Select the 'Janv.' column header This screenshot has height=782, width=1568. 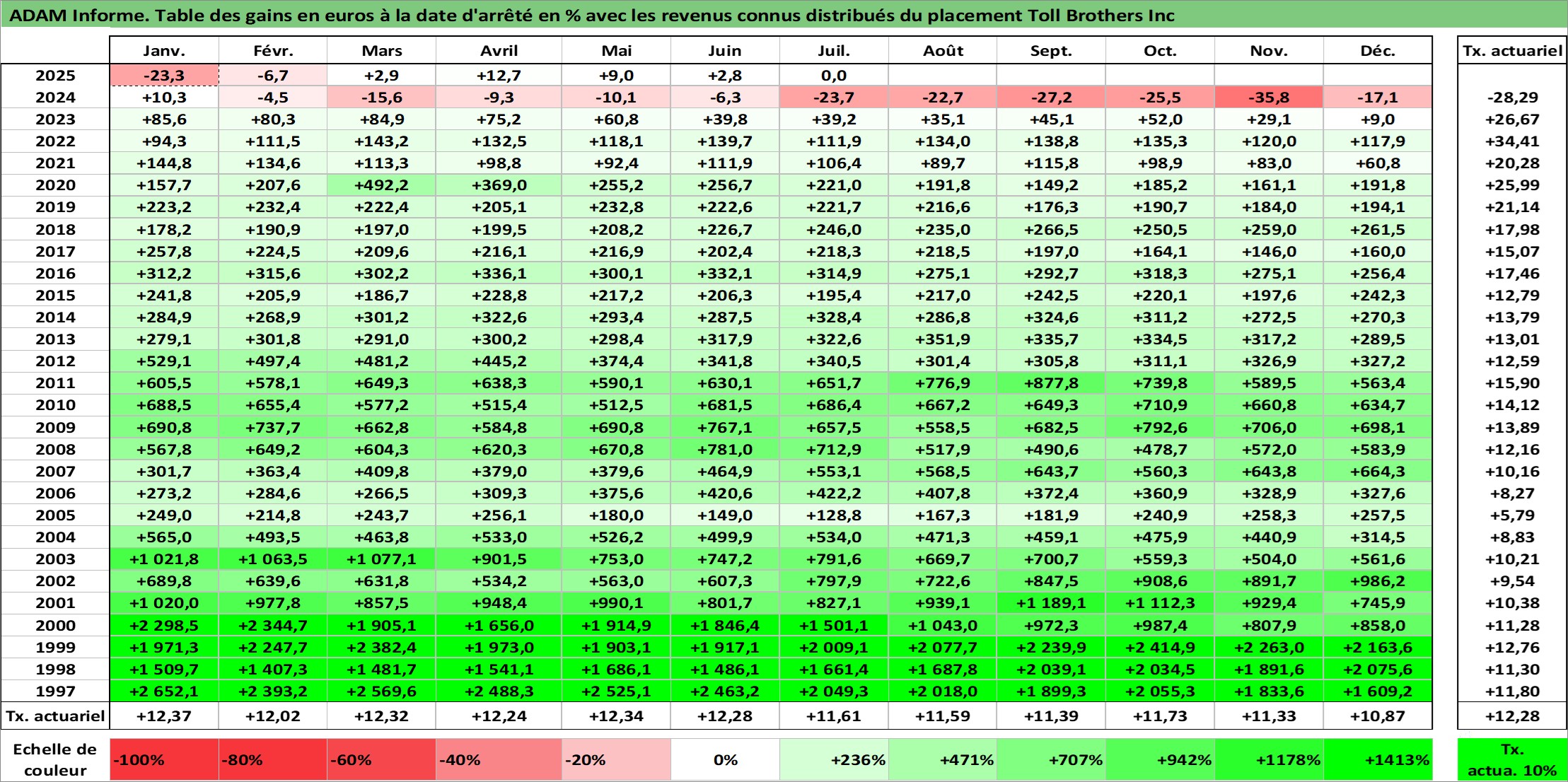pos(164,50)
